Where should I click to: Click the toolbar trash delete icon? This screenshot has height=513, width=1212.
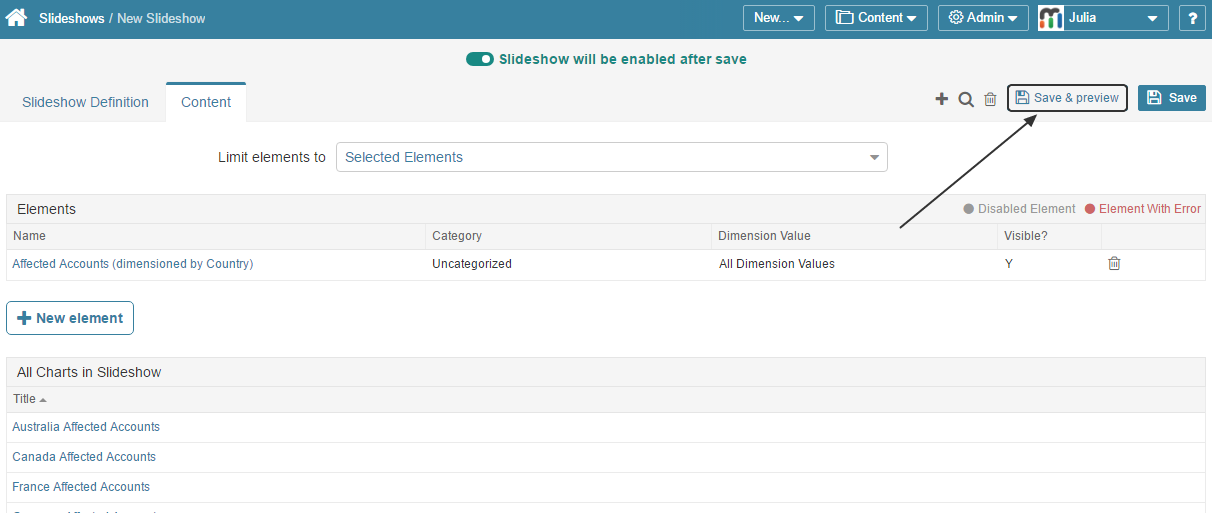[x=990, y=99]
